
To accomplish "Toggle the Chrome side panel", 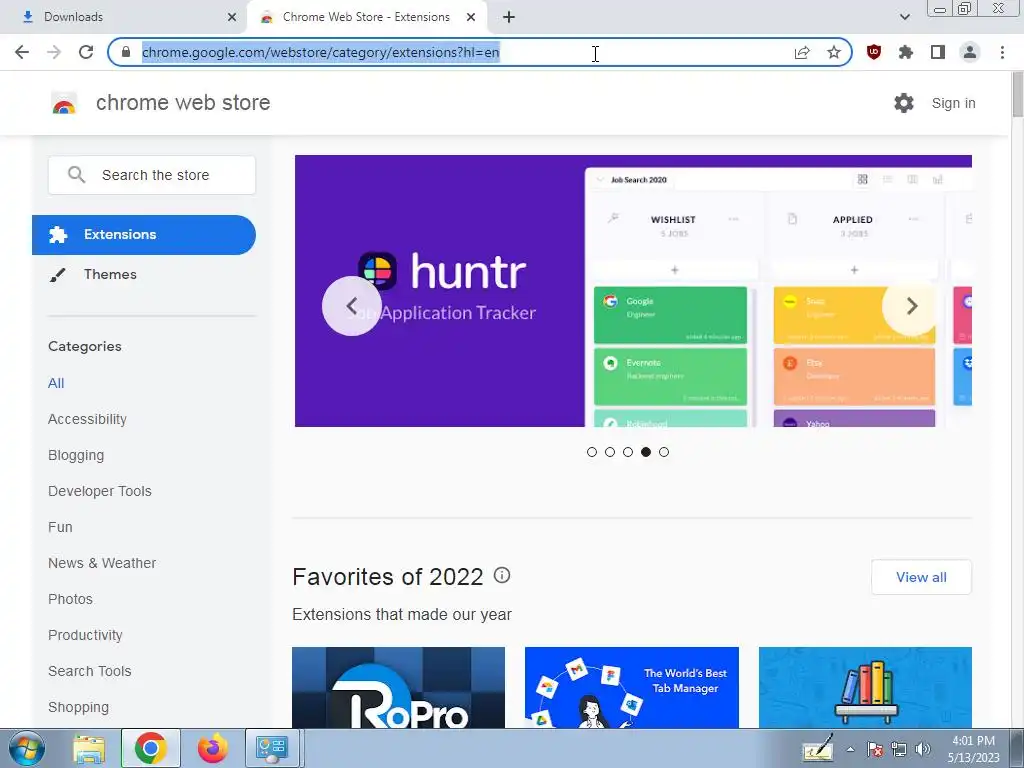I will [938, 52].
